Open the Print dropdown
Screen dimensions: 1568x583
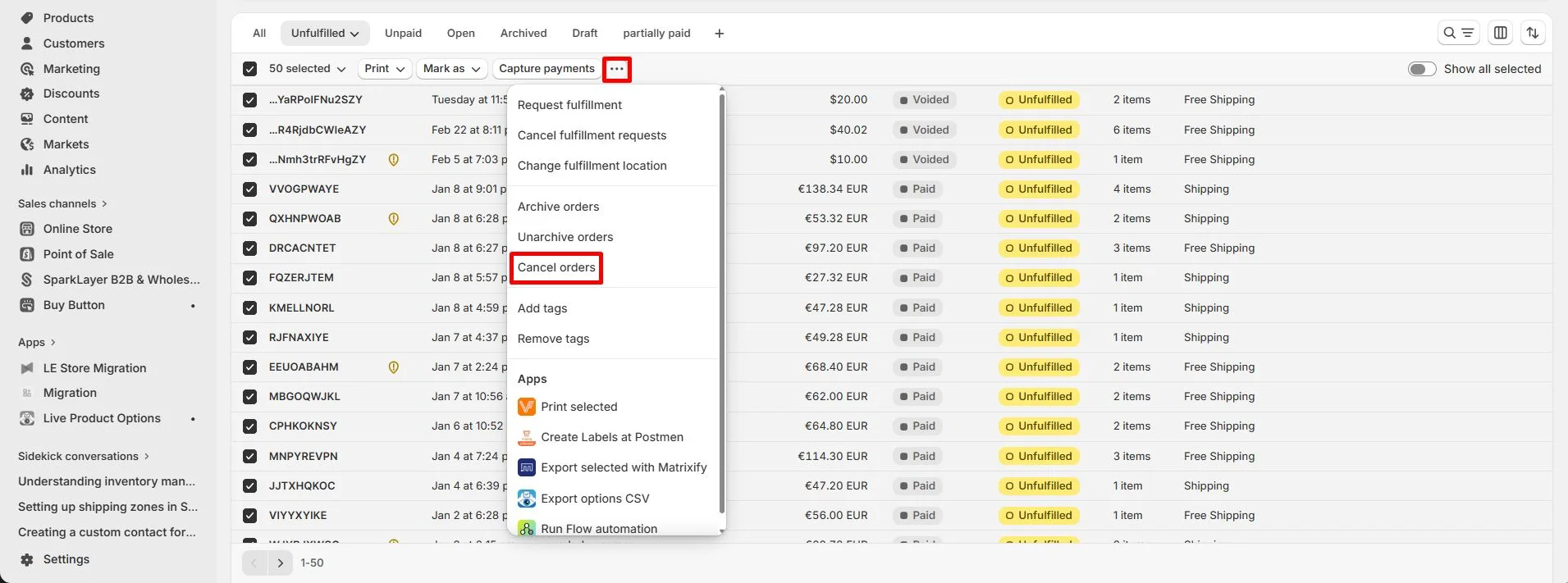coord(384,69)
